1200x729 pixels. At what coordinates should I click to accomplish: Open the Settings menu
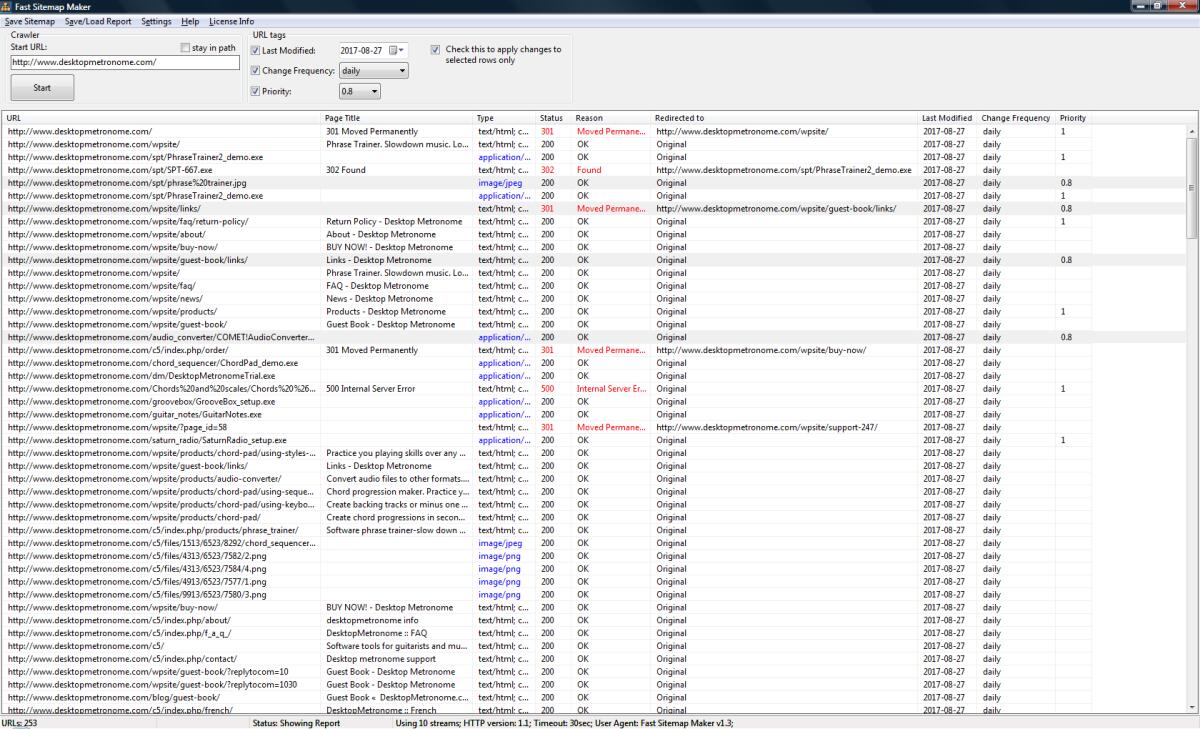pyautogui.click(x=156, y=21)
